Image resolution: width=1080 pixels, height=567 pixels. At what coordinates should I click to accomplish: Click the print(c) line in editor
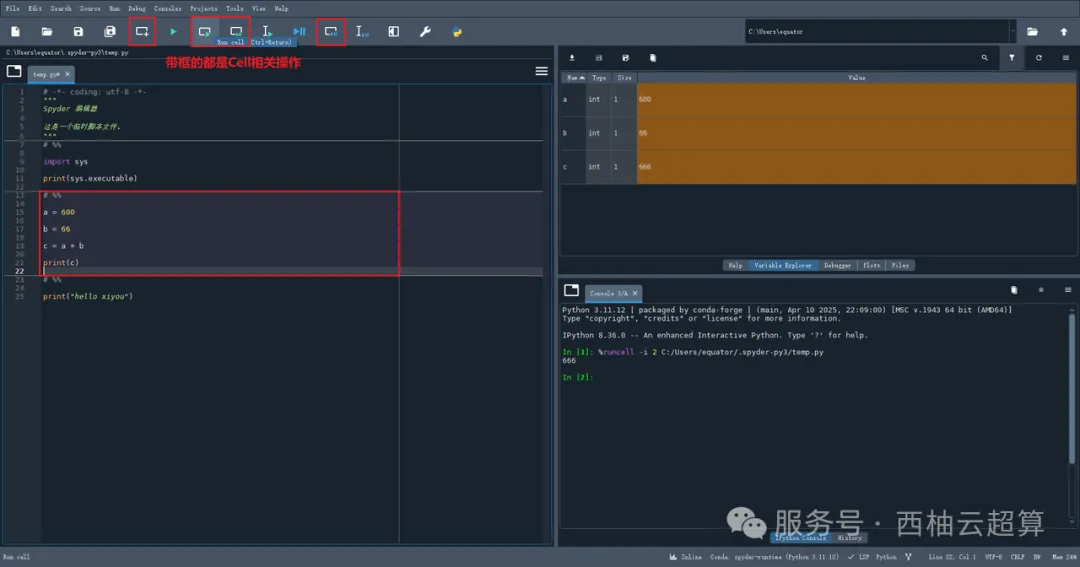pyautogui.click(x=61, y=262)
